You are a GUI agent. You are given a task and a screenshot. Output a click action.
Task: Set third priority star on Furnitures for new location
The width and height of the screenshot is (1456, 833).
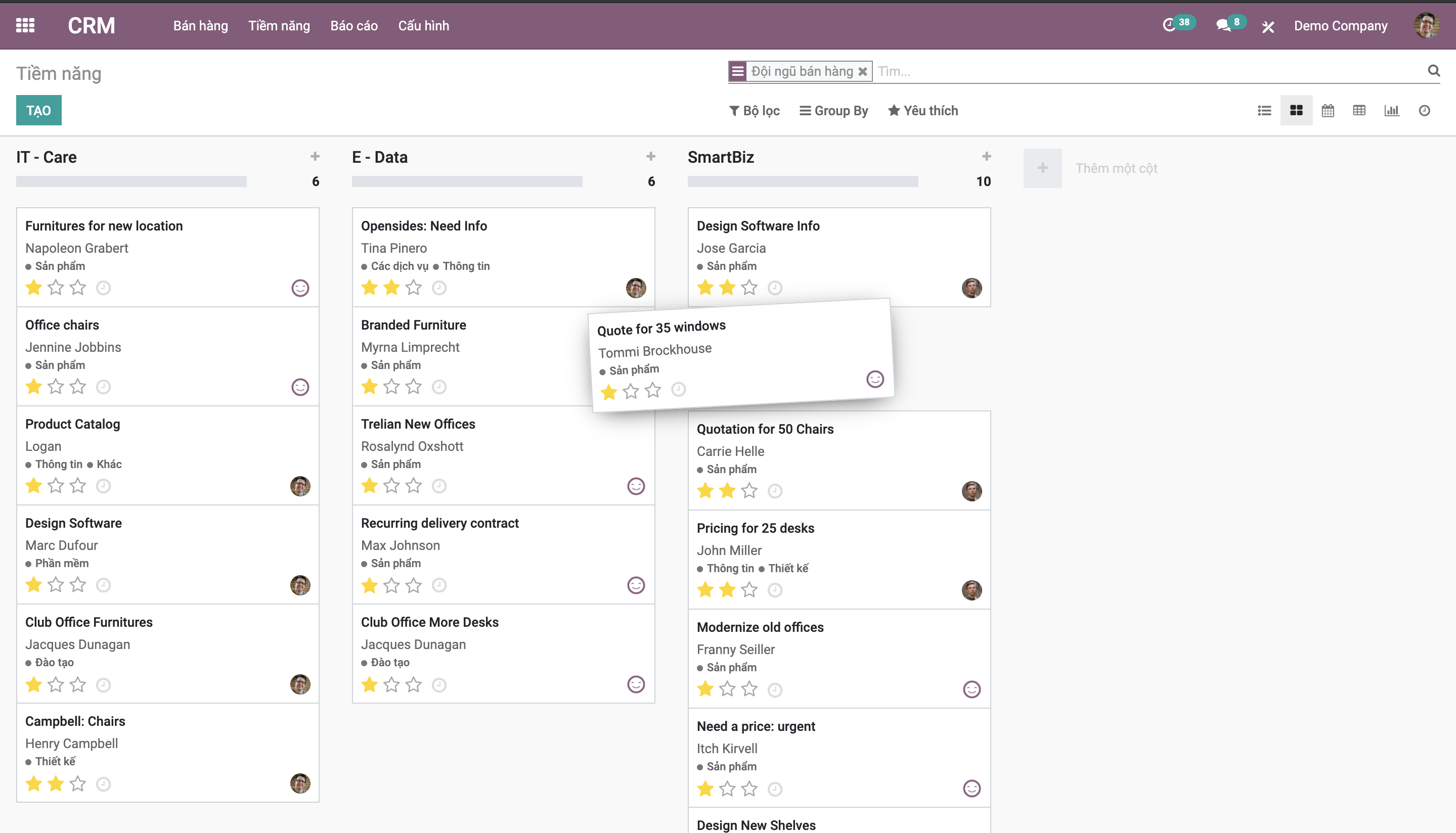[78, 287]
